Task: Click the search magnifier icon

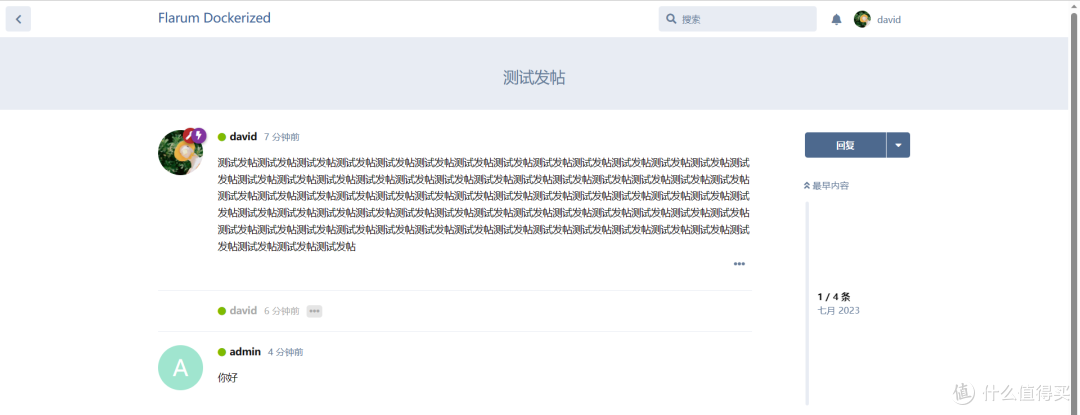Action: point(671,19)
